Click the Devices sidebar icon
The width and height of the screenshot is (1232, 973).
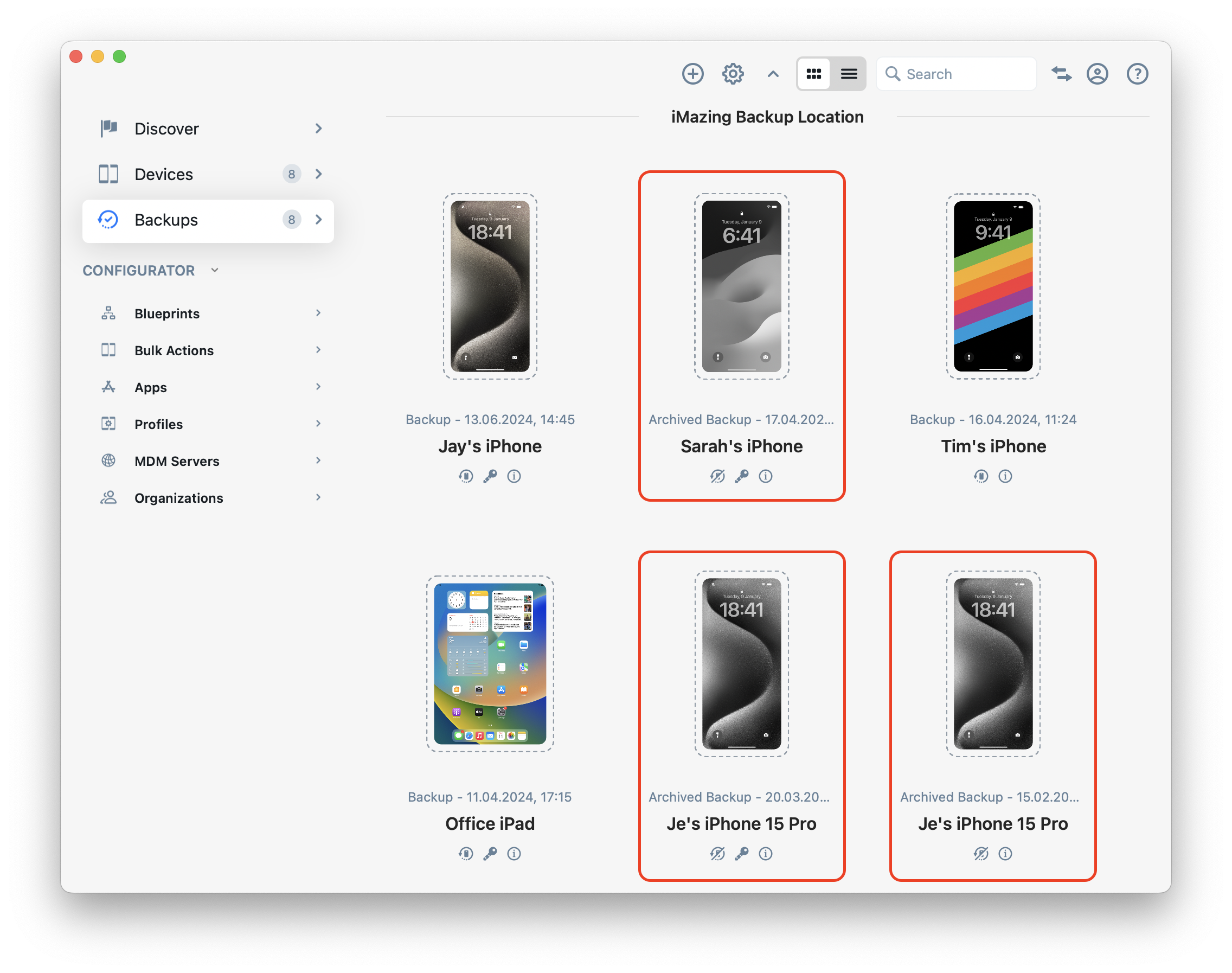click(x=108, y=174)
